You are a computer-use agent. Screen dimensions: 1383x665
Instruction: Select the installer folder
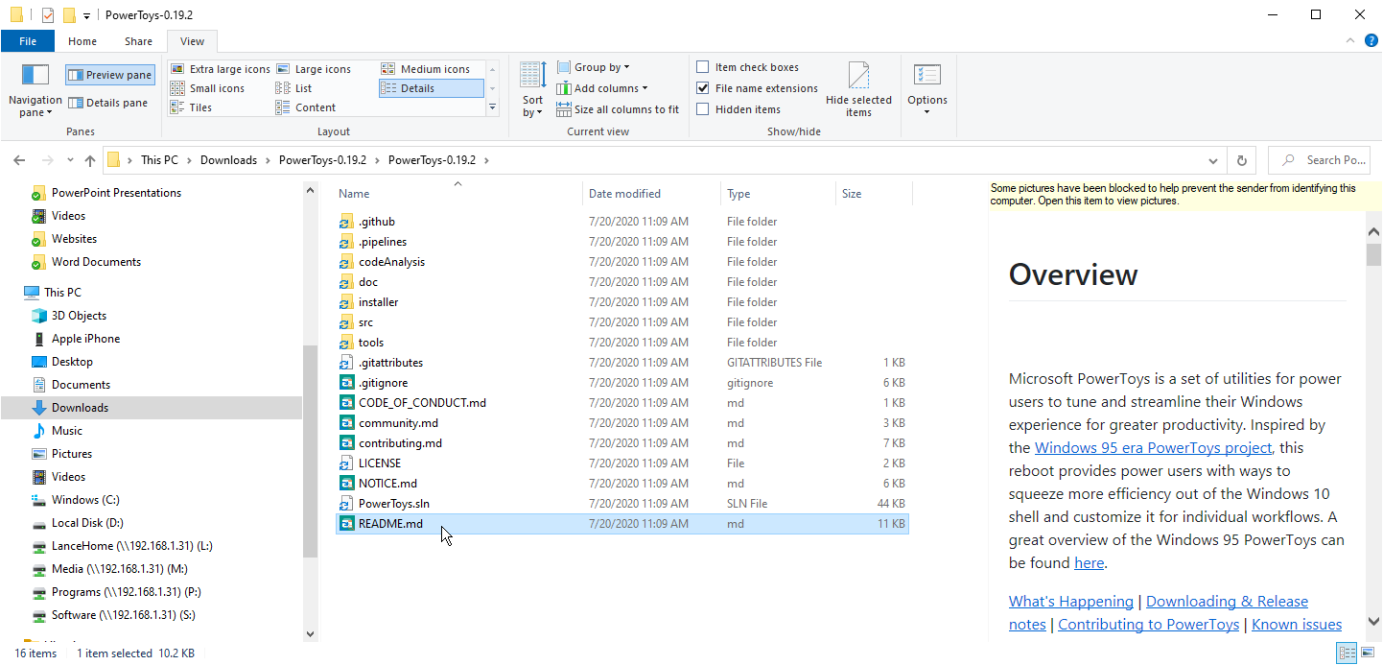coord(622,302)
